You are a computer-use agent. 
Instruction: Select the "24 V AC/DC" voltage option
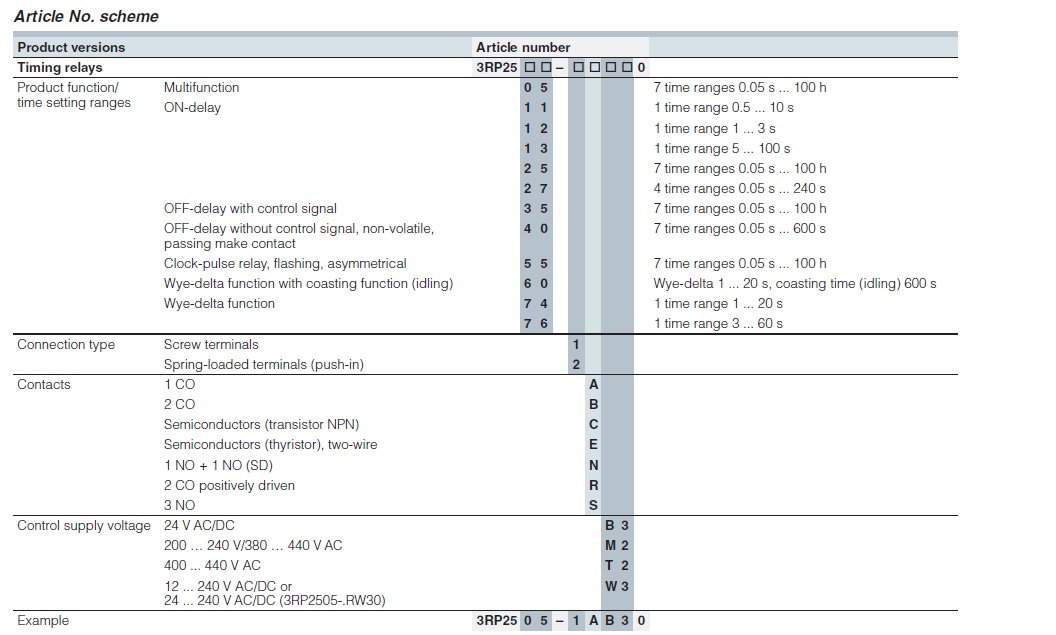point(199,526)
